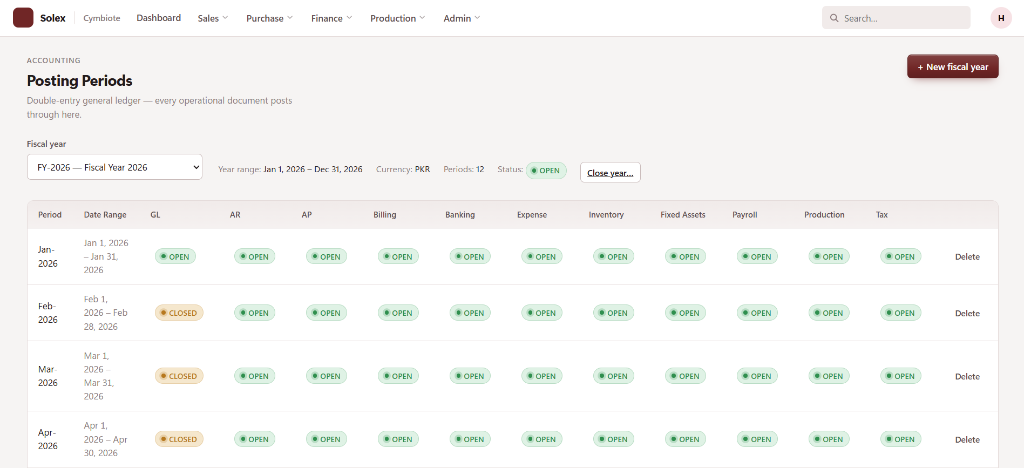Viewport: 1024px width, 468px height.
Task: Toggle Billing status for Mar-2026
Action: (x=398, y=376)
